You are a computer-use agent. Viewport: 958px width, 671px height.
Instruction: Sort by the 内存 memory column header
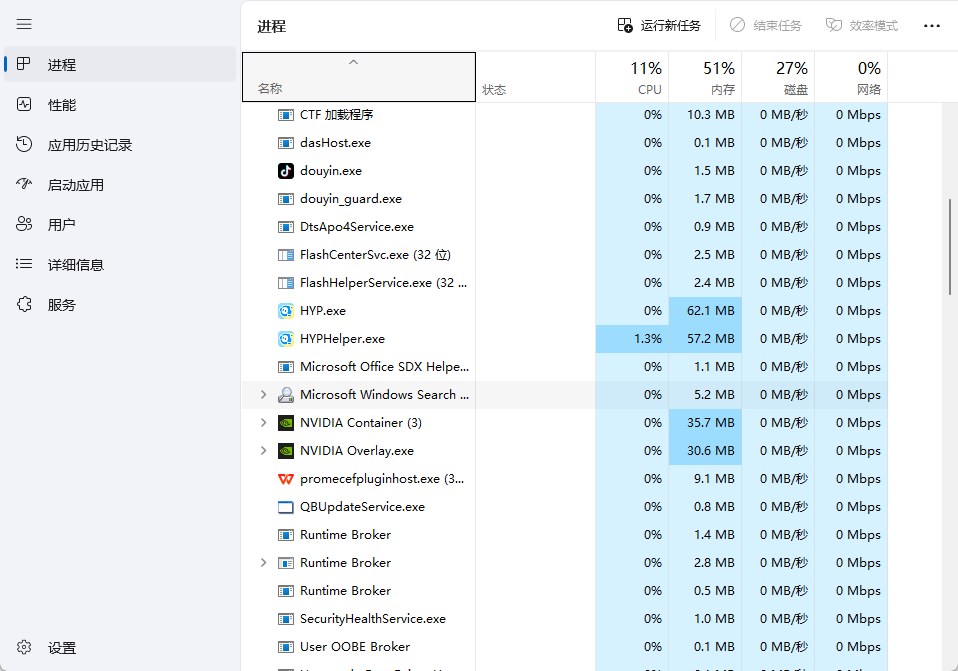tap(705, 78)
